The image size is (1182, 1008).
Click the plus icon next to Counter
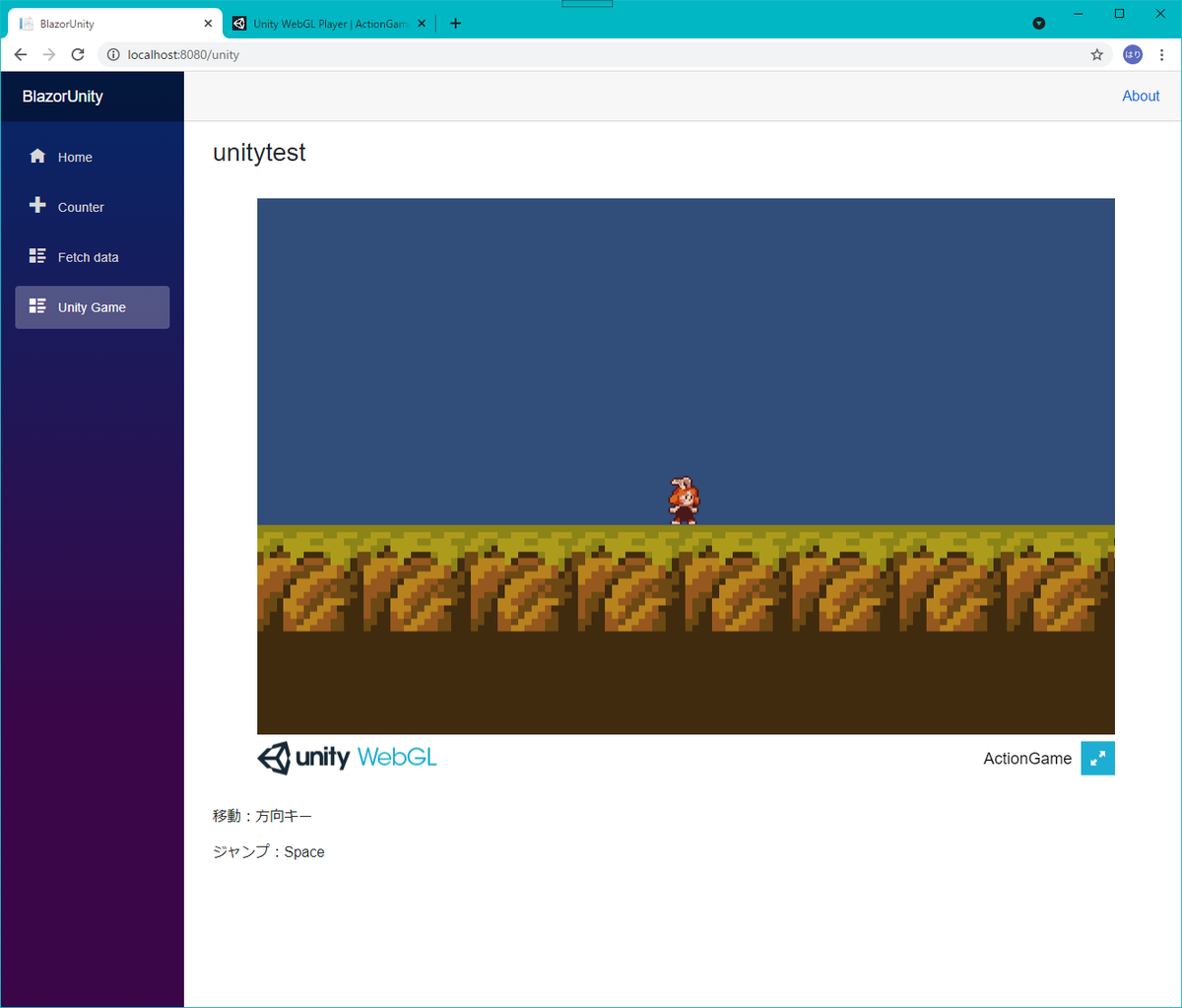point(37,206)
